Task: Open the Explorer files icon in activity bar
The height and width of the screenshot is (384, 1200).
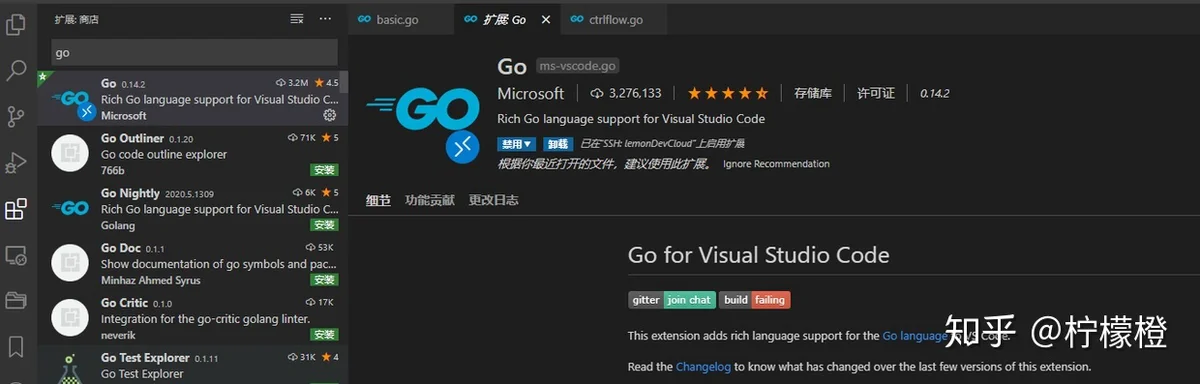Action: coord(16,22)
